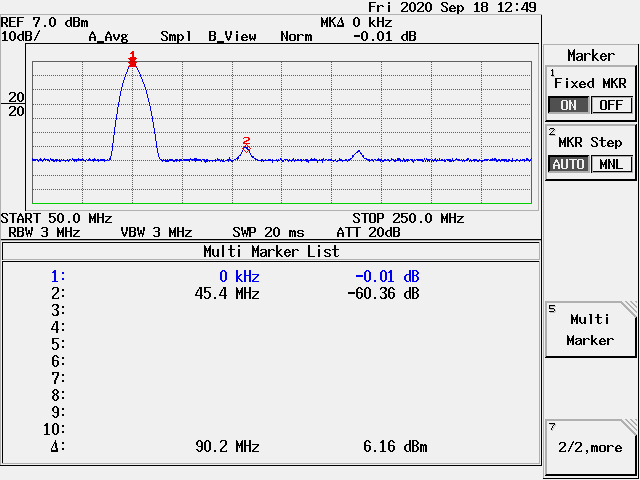The height and width of the screenshot is (480, 640).
Task: Click the Multi Marker List header
Action: [x=271, y=251]
